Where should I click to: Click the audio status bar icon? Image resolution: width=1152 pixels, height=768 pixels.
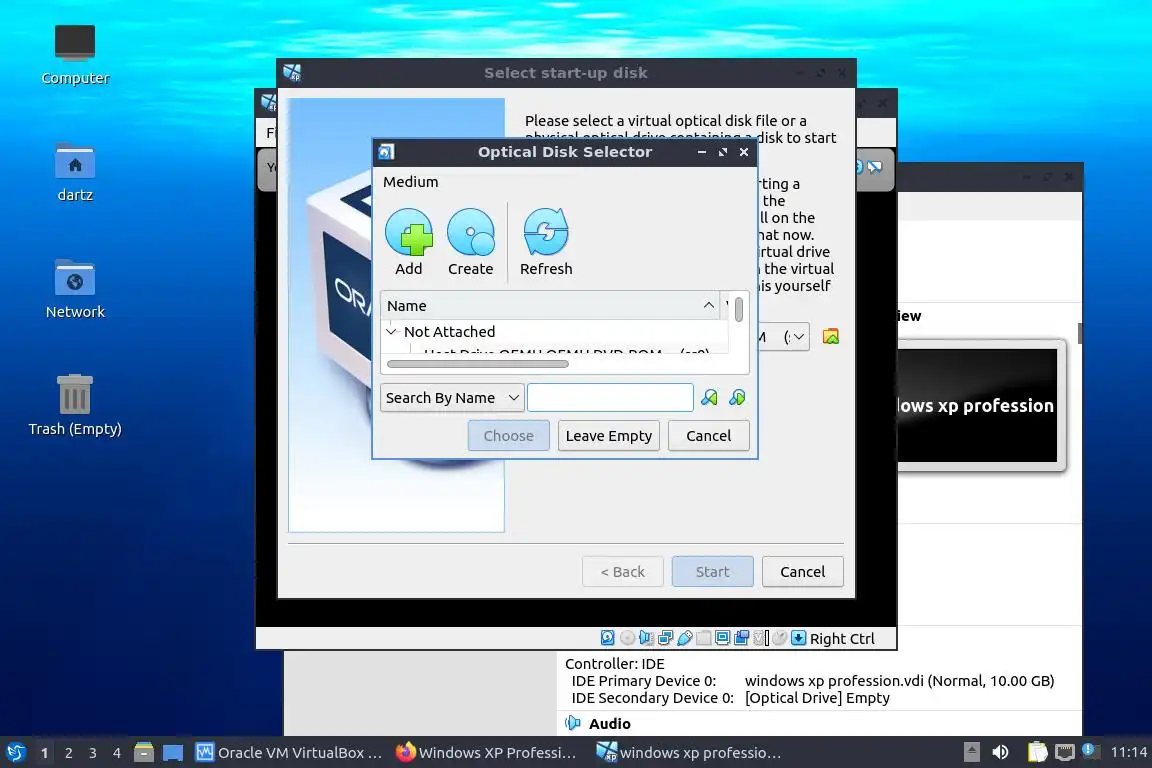pyautogui.click(x=647, y=638)
